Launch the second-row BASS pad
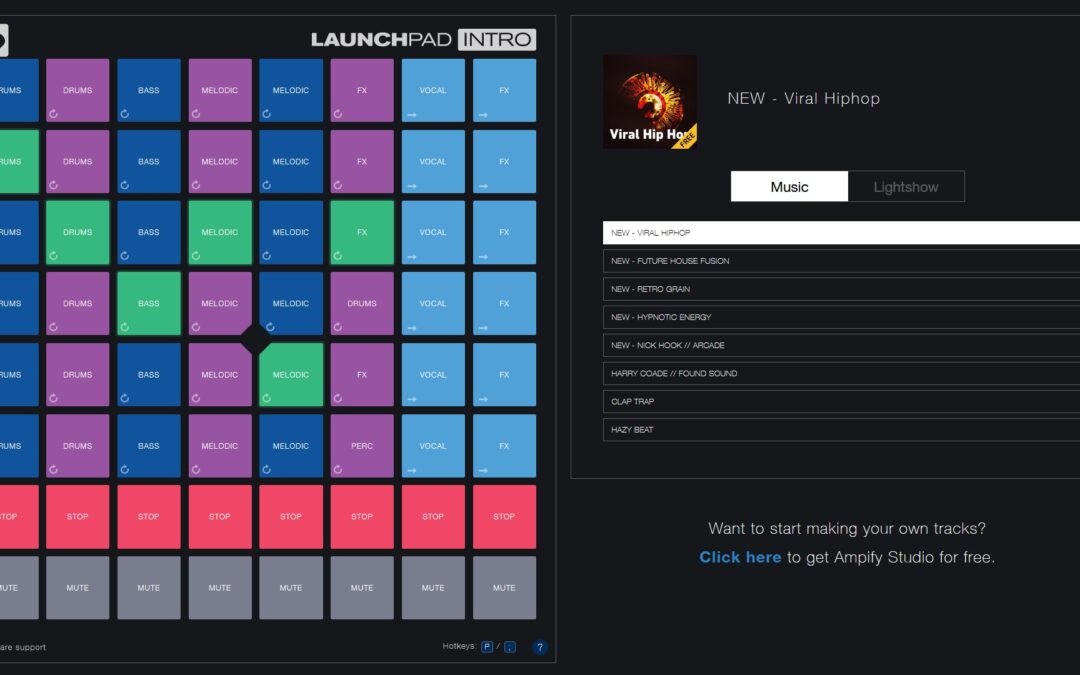Viewport: 1080px width, 675px height. [149, 162]
